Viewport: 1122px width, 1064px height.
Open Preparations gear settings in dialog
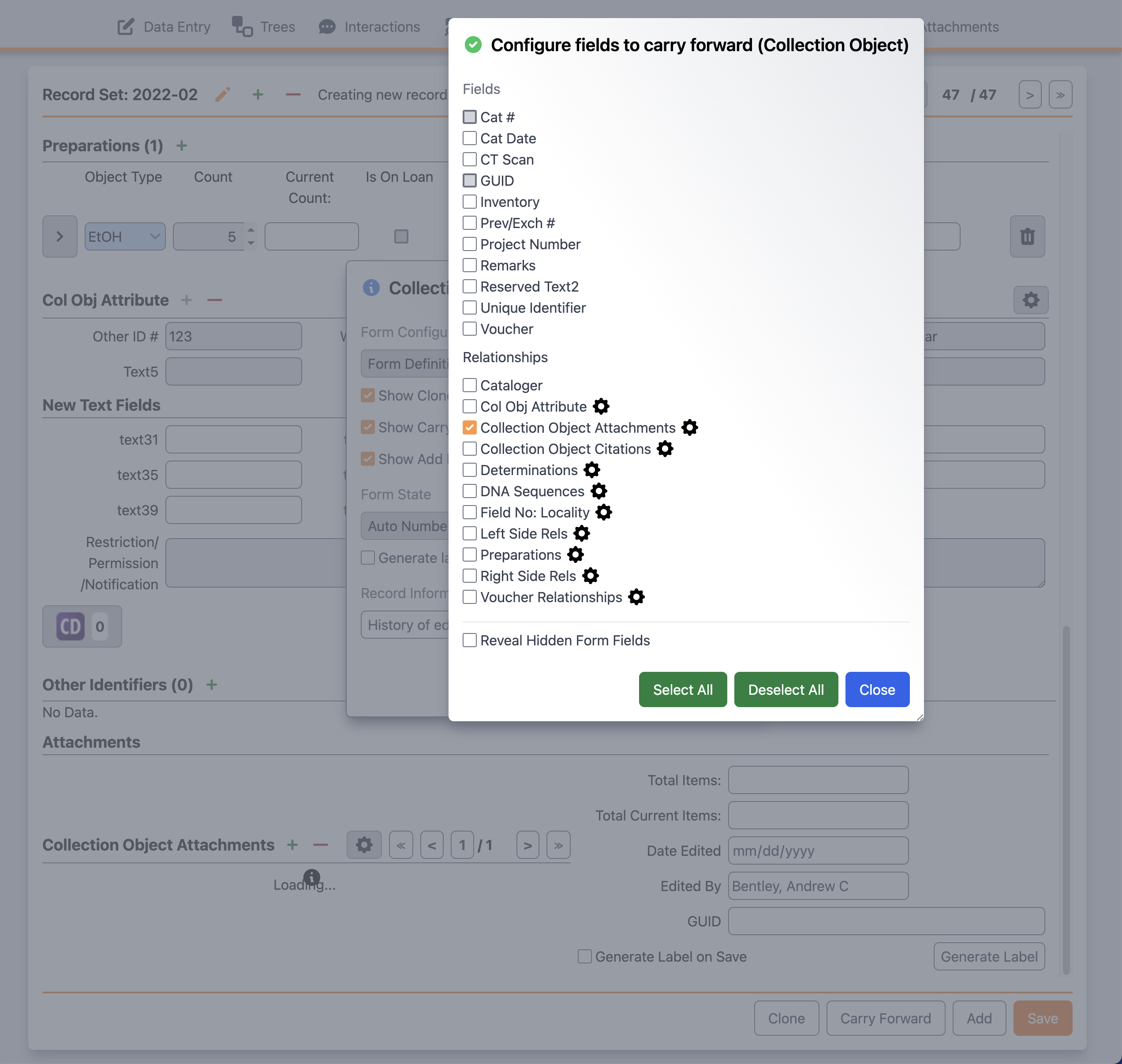pyautogui.click(x=576, y=554)
